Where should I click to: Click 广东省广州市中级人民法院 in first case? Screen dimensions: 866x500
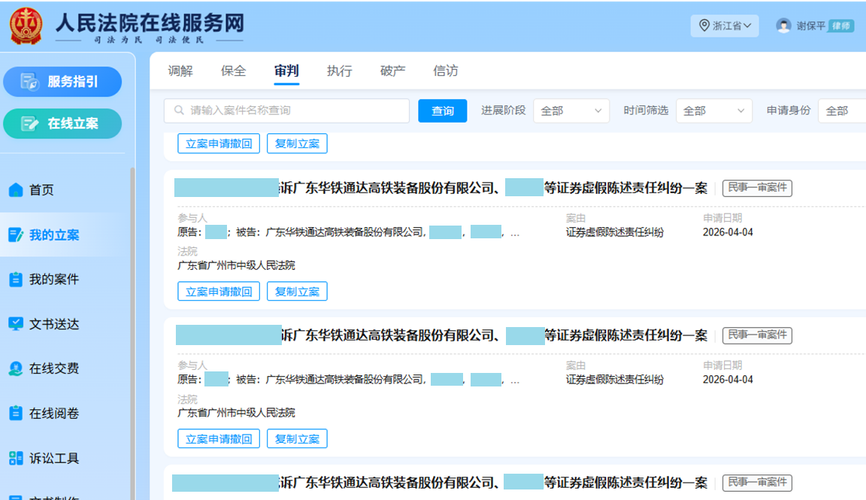coord(236,266)
